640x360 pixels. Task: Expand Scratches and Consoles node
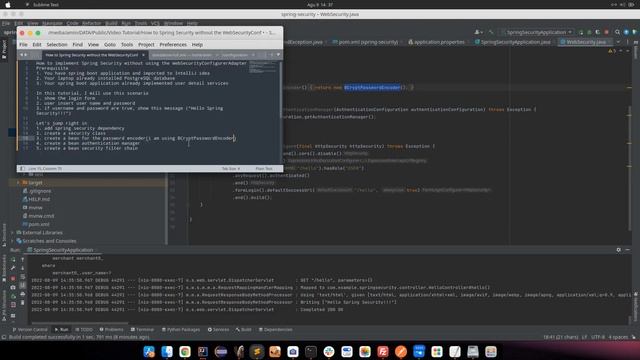pyautogui.click(x=12, y=241)
